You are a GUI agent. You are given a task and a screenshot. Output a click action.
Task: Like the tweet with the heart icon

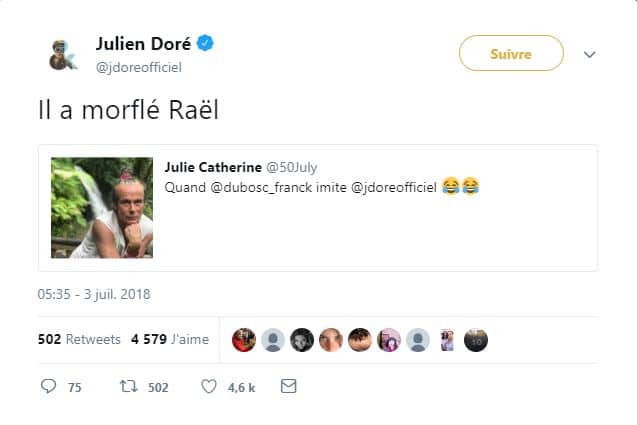[x=209, y=386]
